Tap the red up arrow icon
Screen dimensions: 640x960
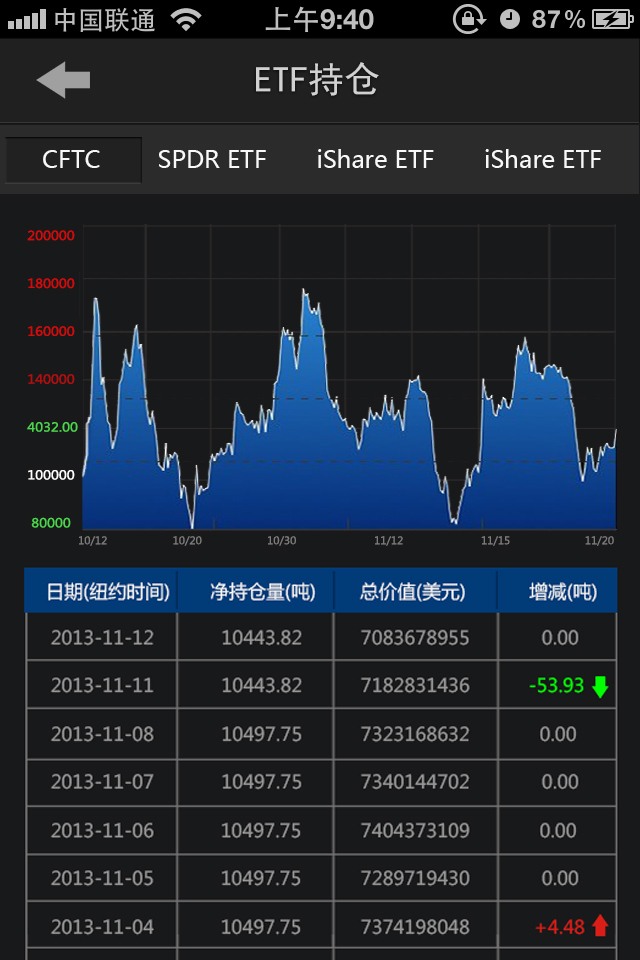[600, 926]
